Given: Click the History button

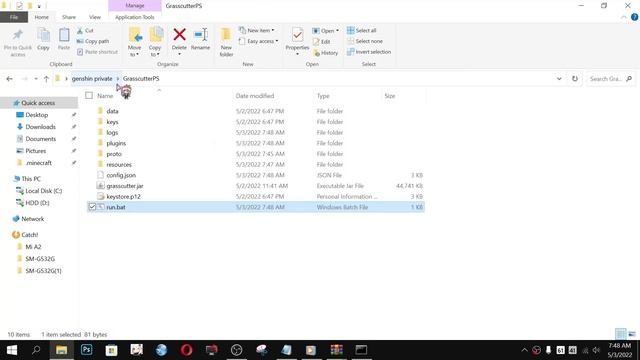Looking at the screenshot, I should pos(325,53).
